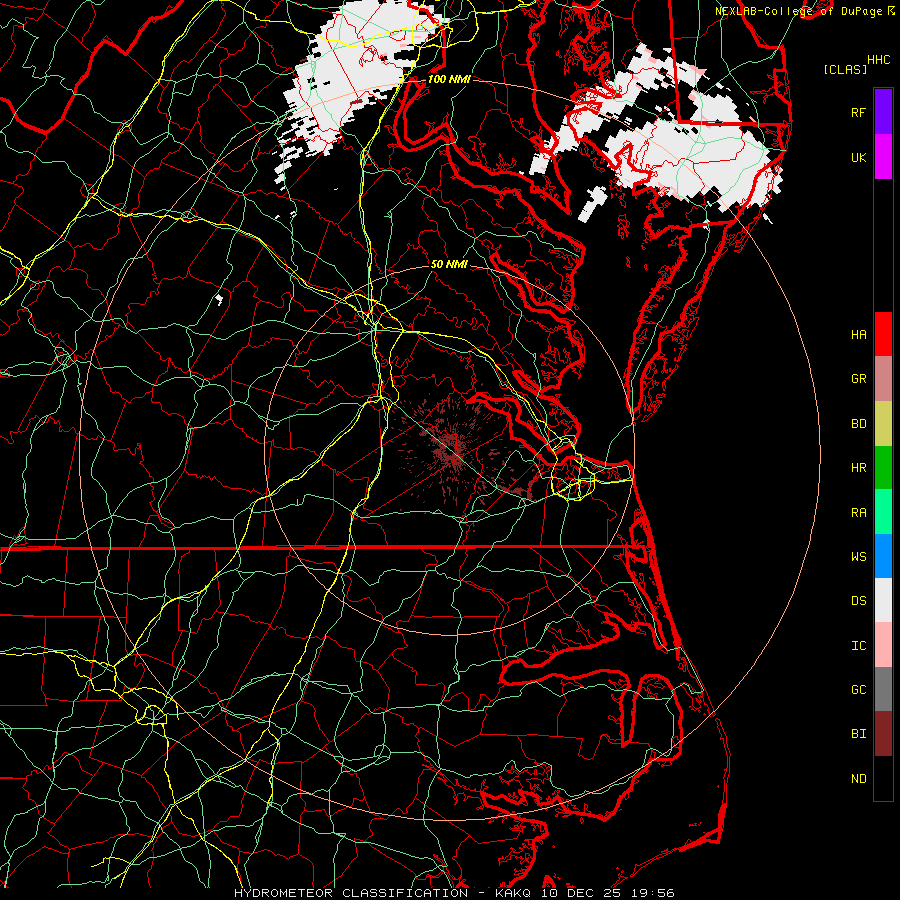Click the HA red legend swatch
Screen dimensions: 900x900
pos(883,334)
